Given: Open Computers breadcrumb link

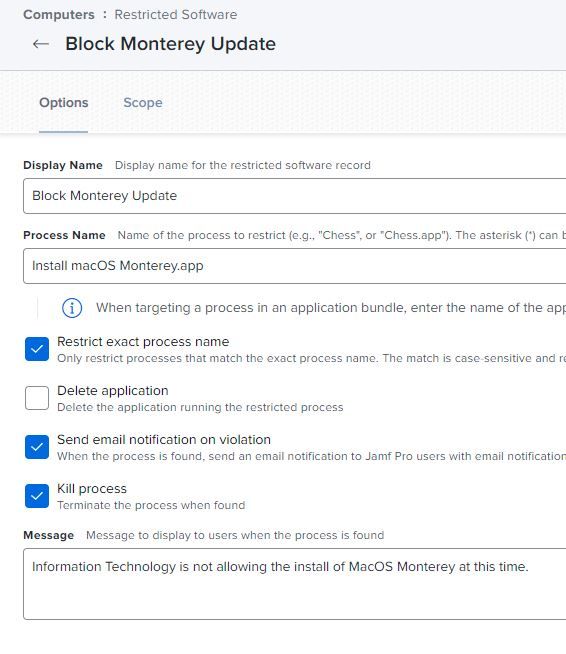Looking at the screenshot, I should [59, 15].
